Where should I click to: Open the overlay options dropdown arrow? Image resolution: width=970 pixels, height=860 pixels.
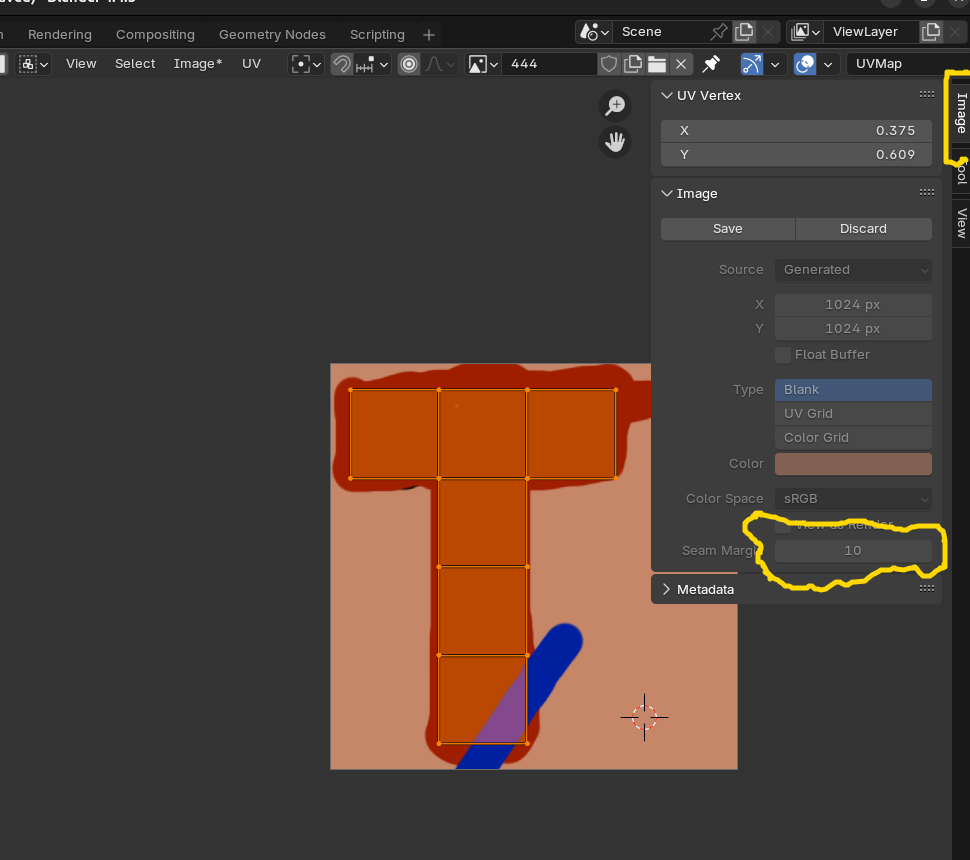[828, 64]
